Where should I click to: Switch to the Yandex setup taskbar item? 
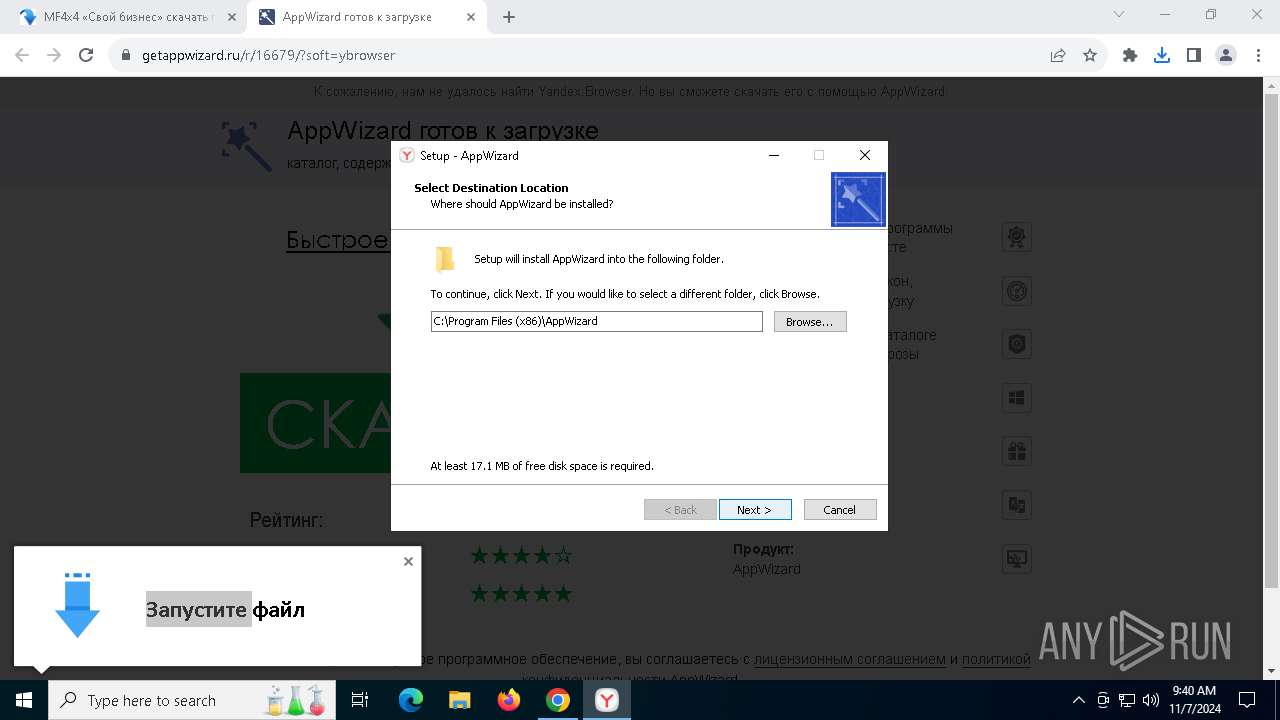(607, 700)
